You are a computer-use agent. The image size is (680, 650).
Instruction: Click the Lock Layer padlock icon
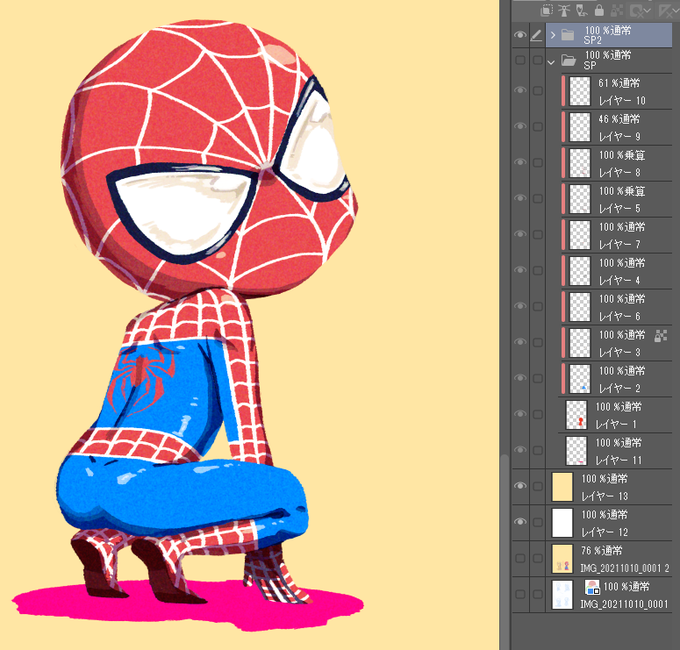(599, 10)
